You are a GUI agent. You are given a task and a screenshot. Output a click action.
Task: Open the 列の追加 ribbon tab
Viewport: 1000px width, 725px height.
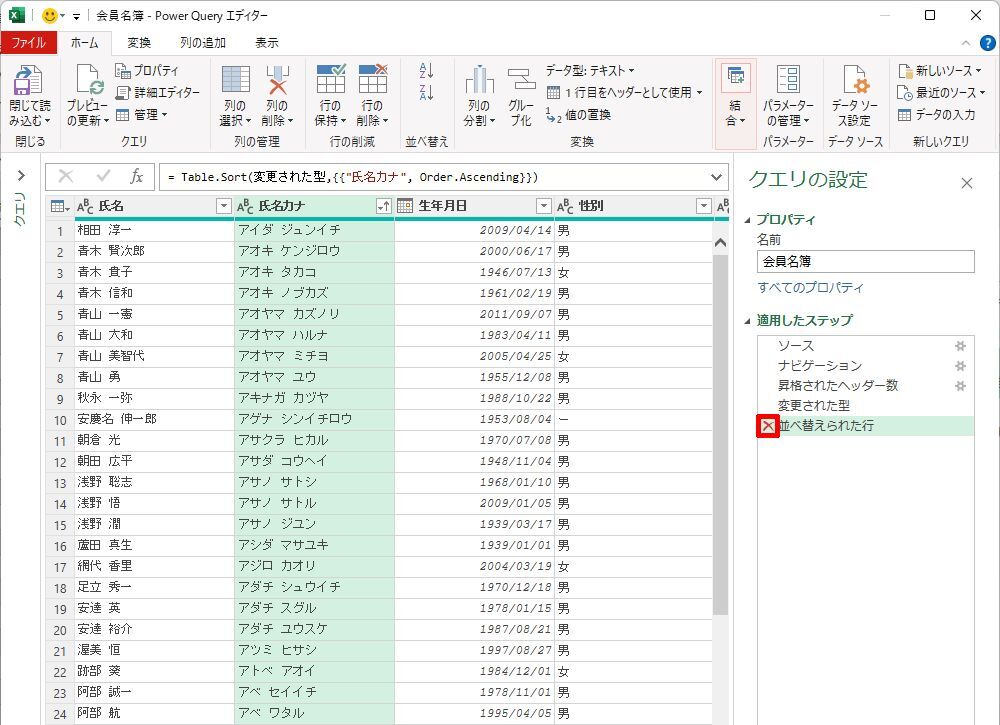[x=202, y=43]
